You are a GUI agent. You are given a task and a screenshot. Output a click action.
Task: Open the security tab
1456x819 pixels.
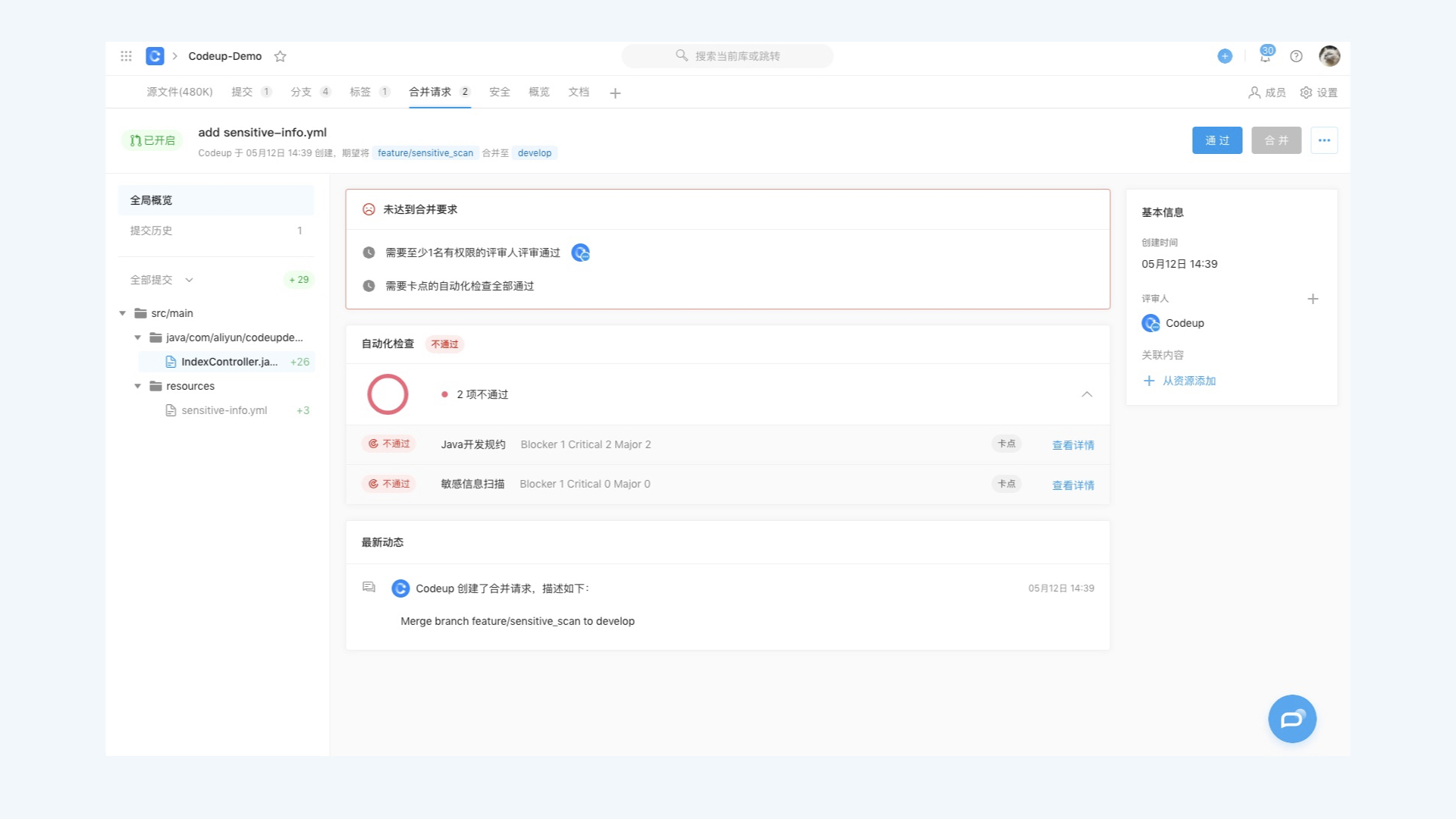pos(500,92)
